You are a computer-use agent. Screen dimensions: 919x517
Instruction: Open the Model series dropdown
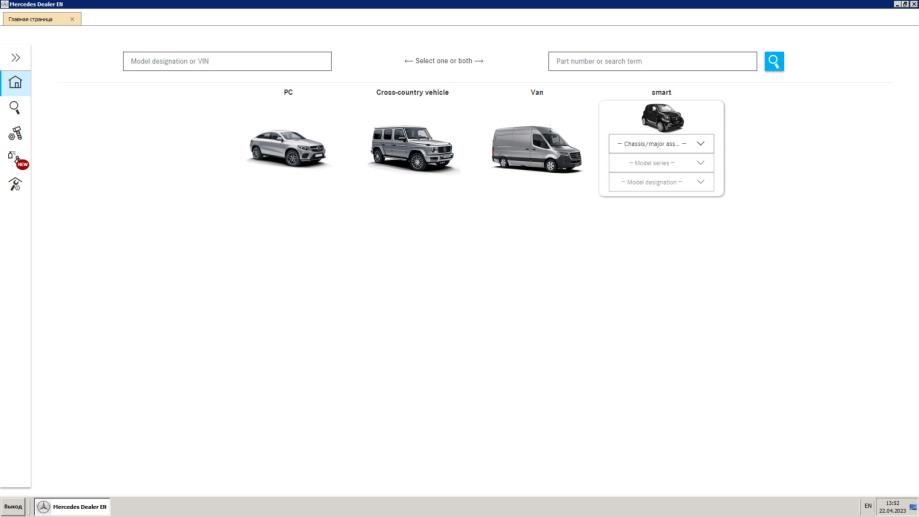(x=661, y=163)
